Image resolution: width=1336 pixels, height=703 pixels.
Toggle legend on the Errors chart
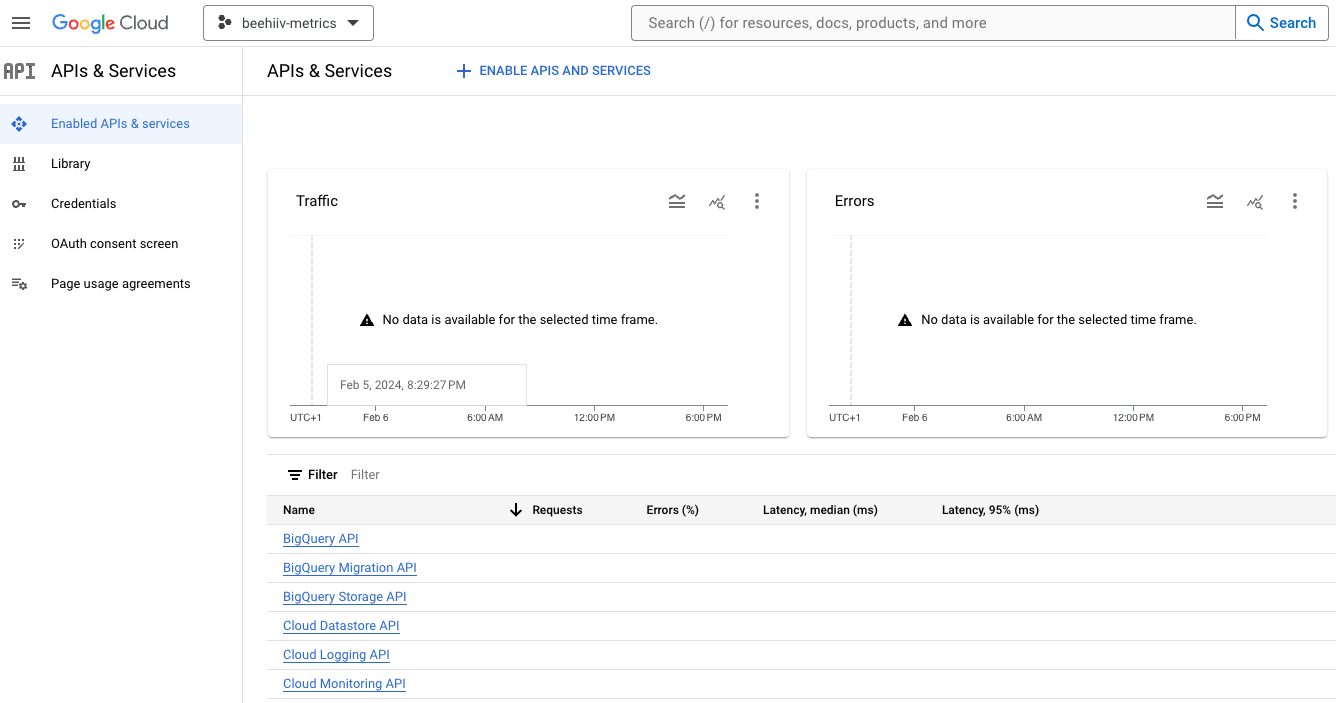pos(1215,201)
